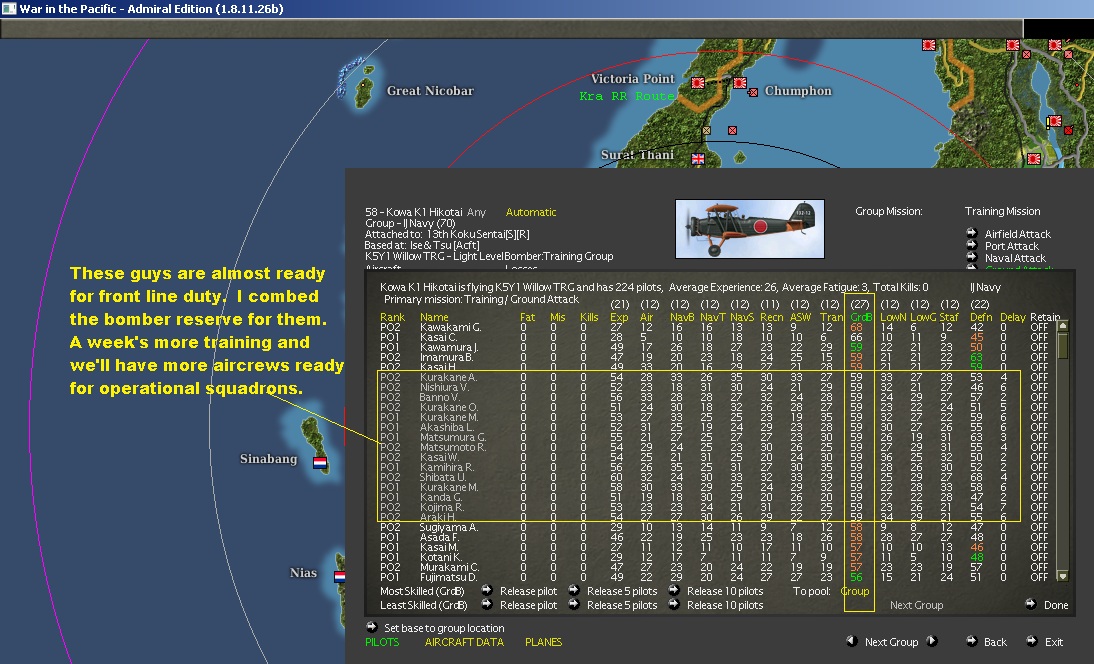Click the Chumphon map label
Image resolution: width=1094 pixels, height=664 pixels.
[798, 91]
